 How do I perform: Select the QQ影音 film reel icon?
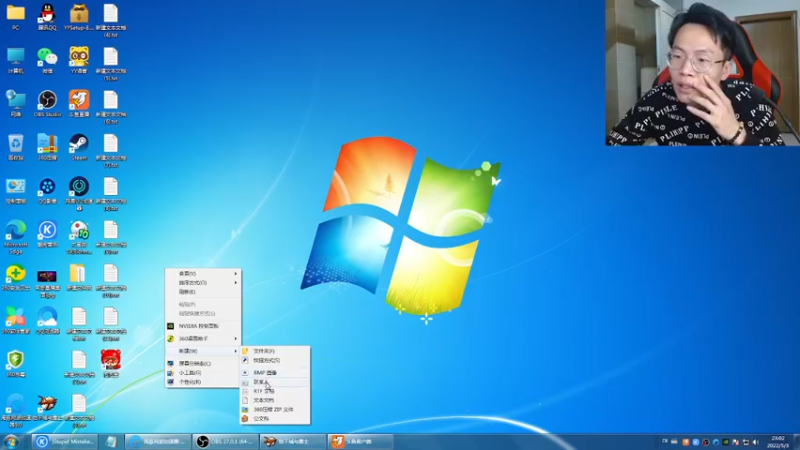(x=47, y=190)
